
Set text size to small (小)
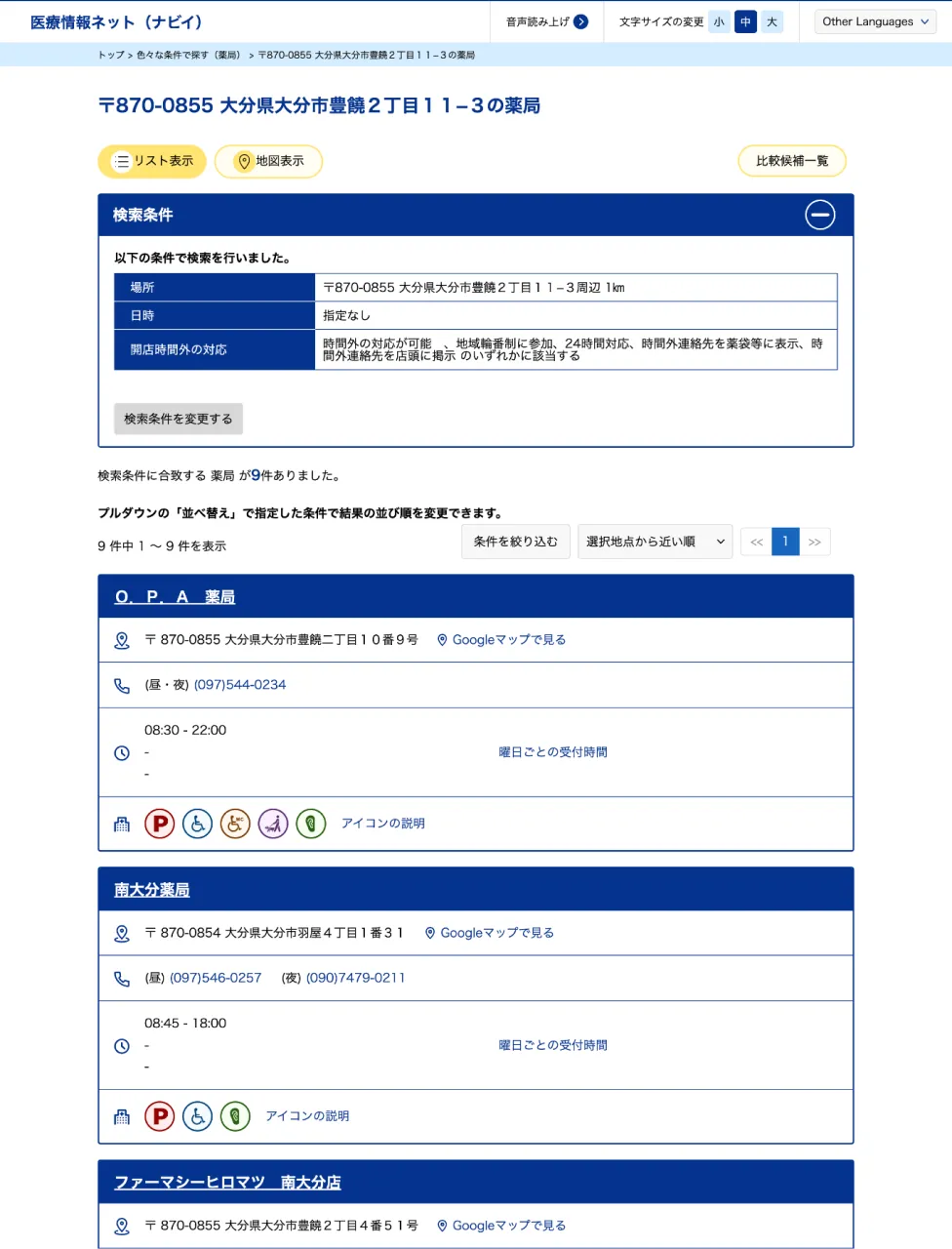tap(719, 21)
